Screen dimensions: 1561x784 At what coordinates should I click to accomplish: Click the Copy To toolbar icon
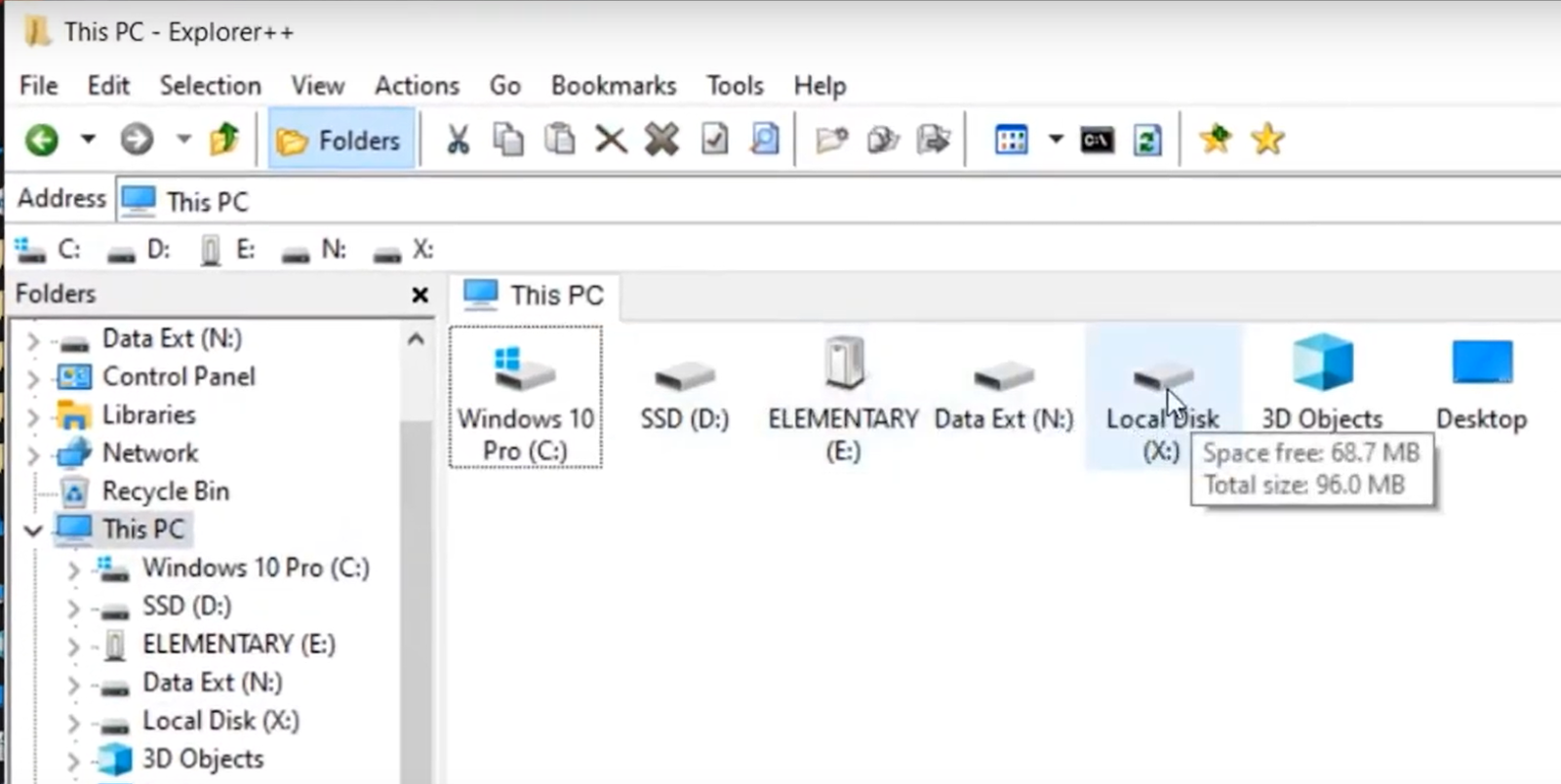[883, 140]
